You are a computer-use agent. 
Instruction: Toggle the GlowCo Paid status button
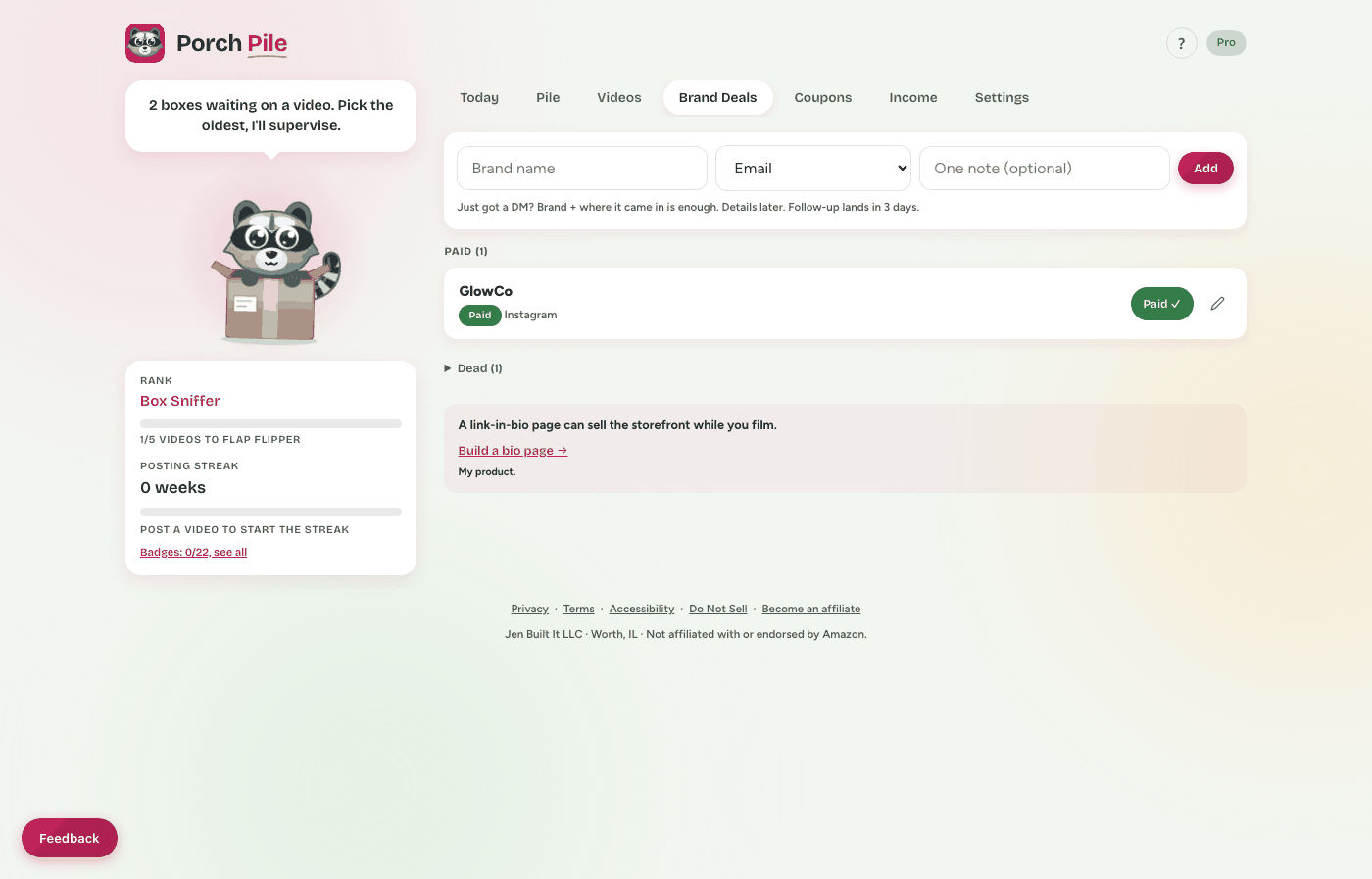pyautogui.click(x=1161, y=304)
